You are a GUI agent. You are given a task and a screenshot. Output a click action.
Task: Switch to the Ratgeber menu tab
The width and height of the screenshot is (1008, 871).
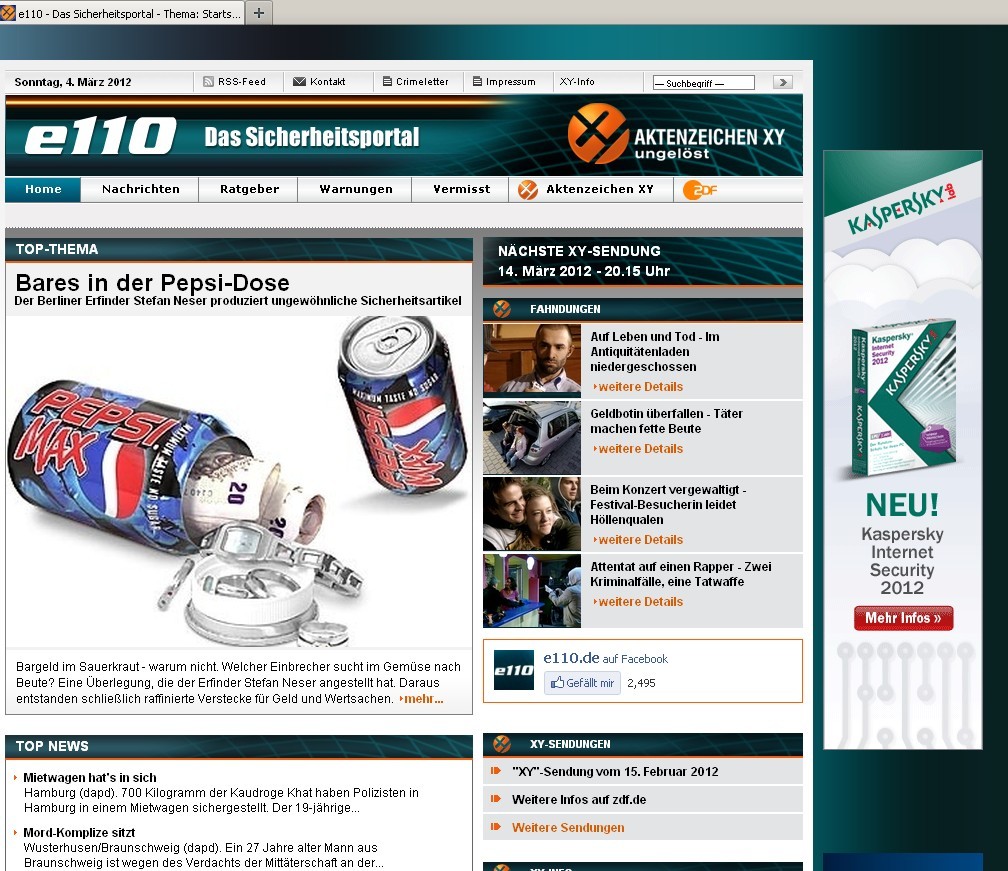(250, 190)
